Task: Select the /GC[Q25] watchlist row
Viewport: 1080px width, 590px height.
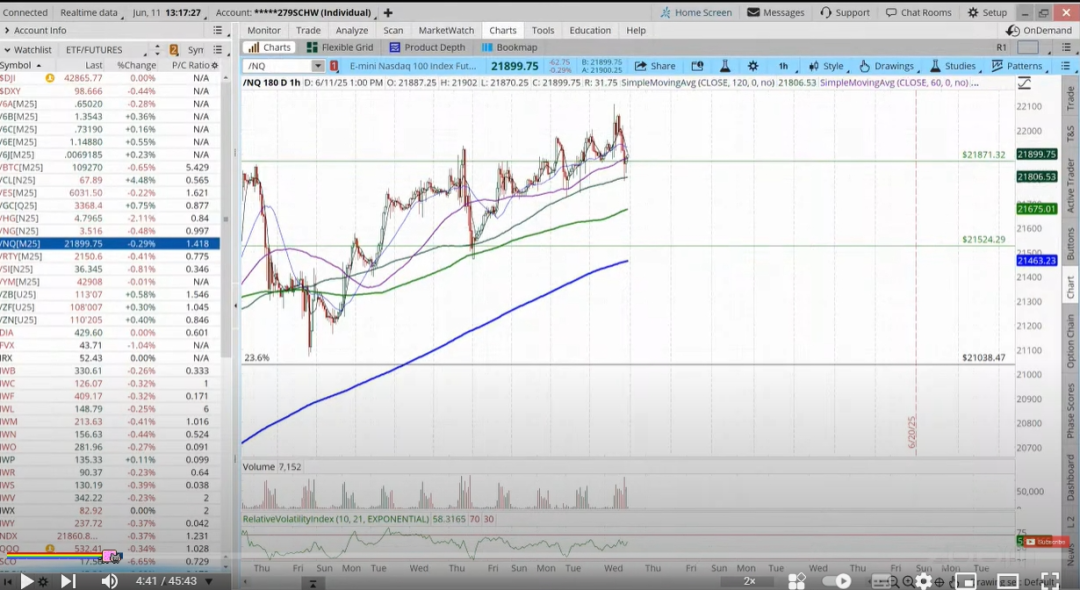Action: point(110,205)
